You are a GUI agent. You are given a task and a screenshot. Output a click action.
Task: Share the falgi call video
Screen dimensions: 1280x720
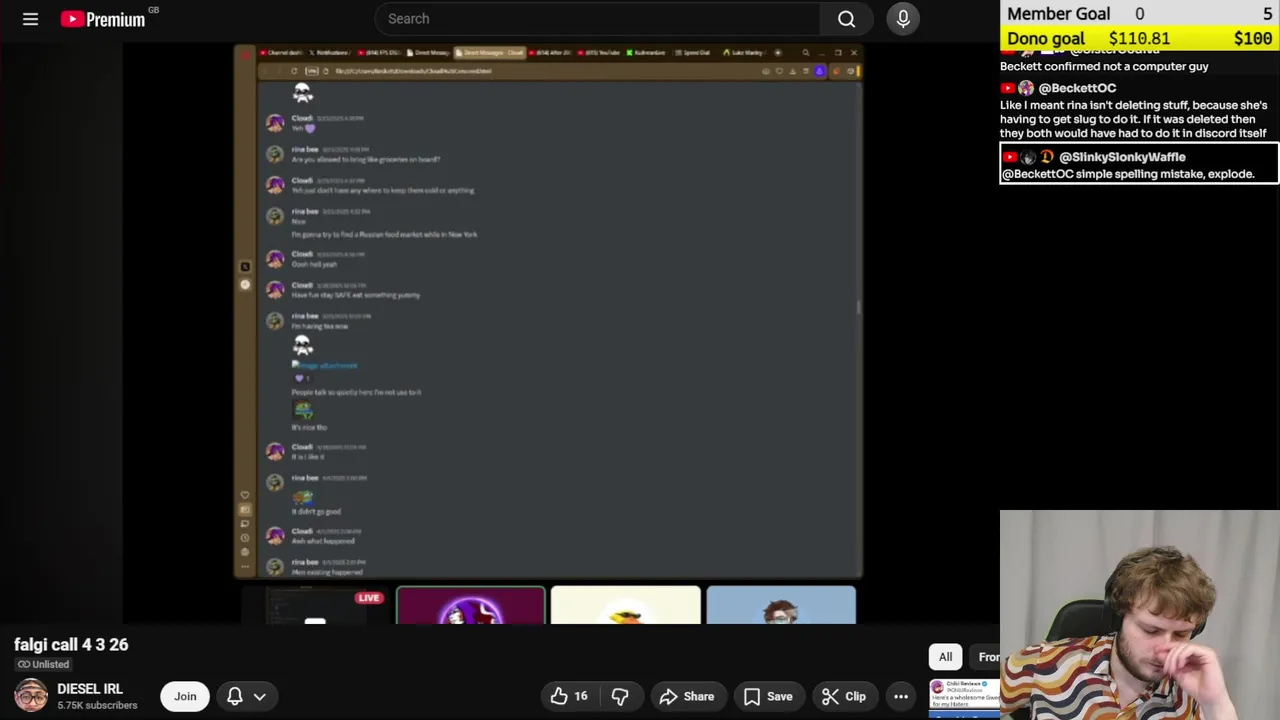click(x=686, y=696)
